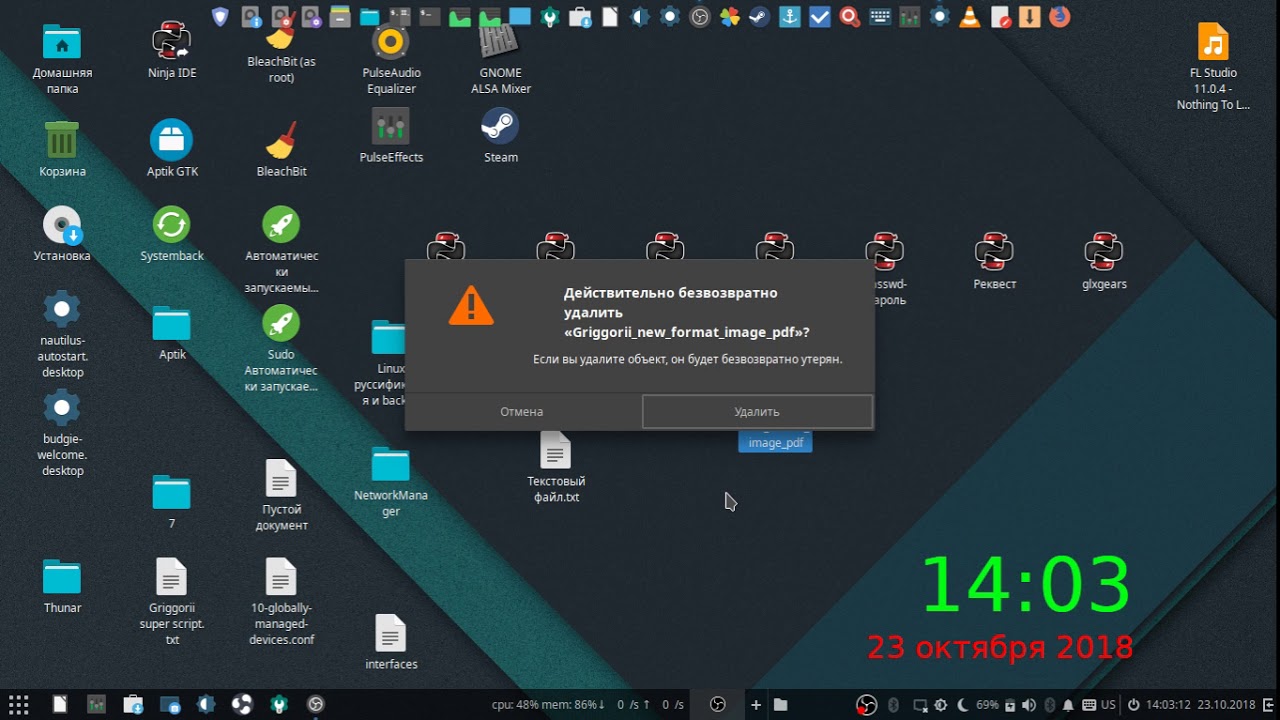
Task: Open the Sudo Автоматически запускаемые rocket icon
Action: [x=281, y=323]
